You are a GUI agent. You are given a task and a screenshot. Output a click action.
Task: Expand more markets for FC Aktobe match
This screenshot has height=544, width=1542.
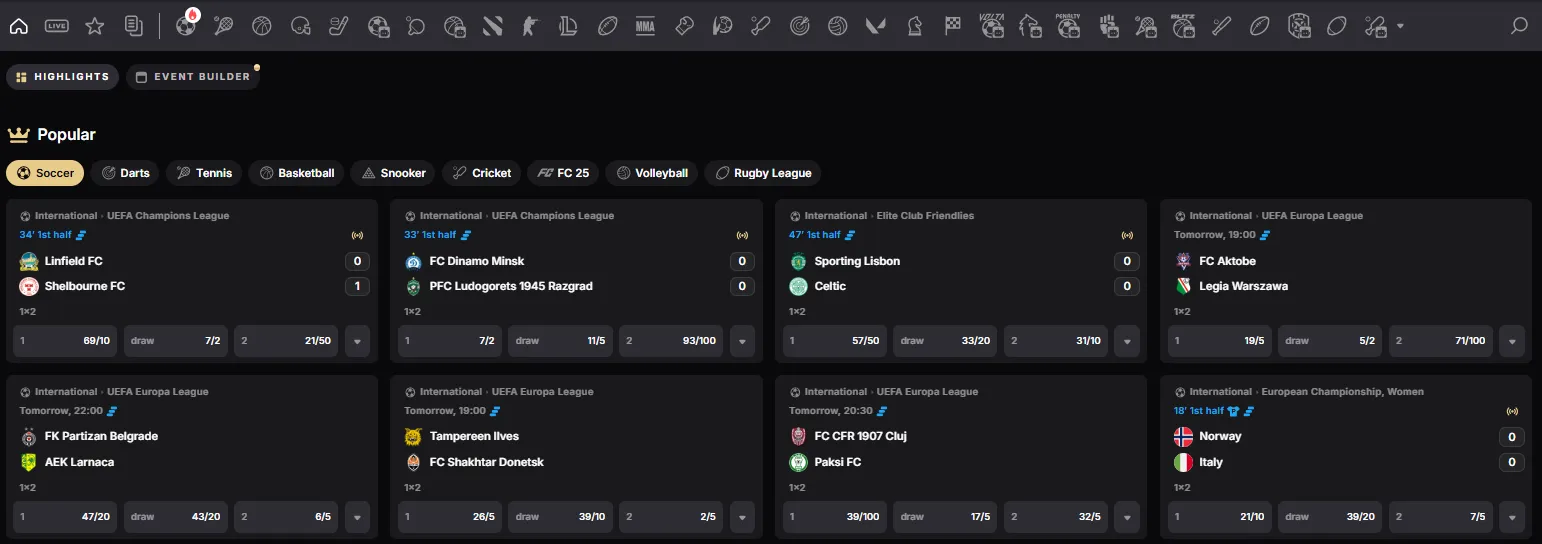click(1512, 341)
